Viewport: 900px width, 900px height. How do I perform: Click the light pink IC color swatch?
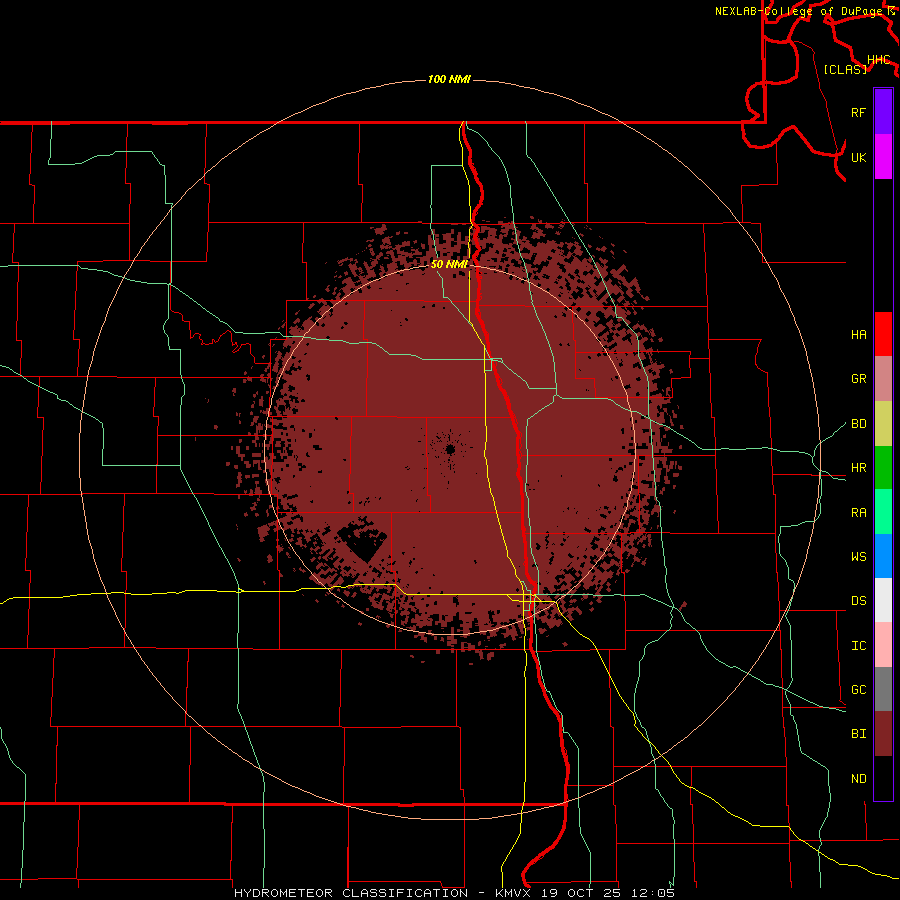coord(883,645)
